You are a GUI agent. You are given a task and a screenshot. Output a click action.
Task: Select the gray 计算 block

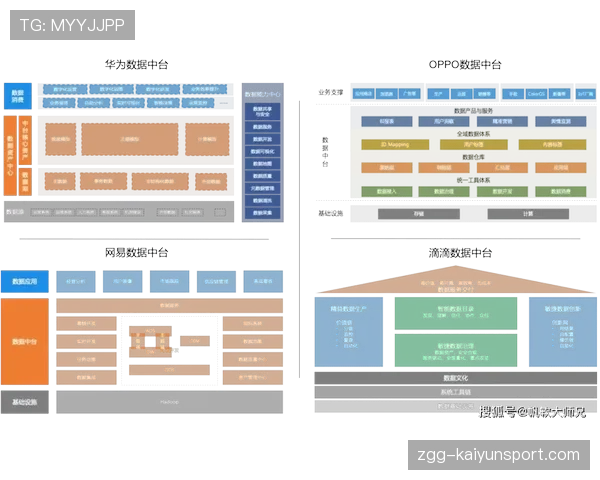[528, 214]
